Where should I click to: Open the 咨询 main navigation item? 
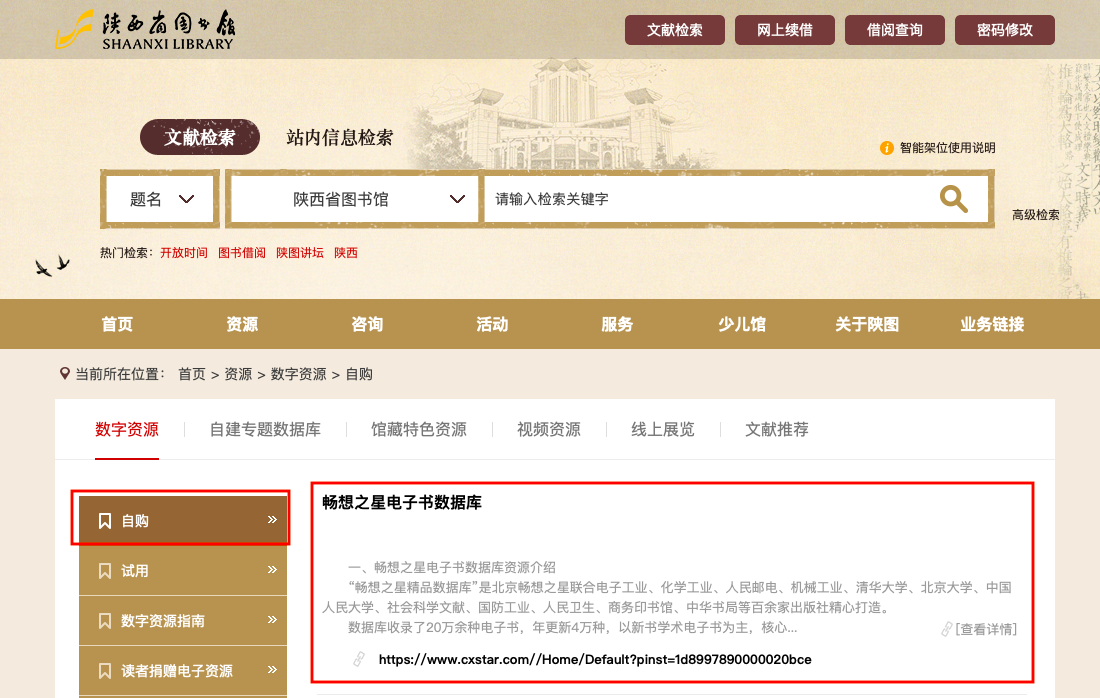click(x=367, y=324)
